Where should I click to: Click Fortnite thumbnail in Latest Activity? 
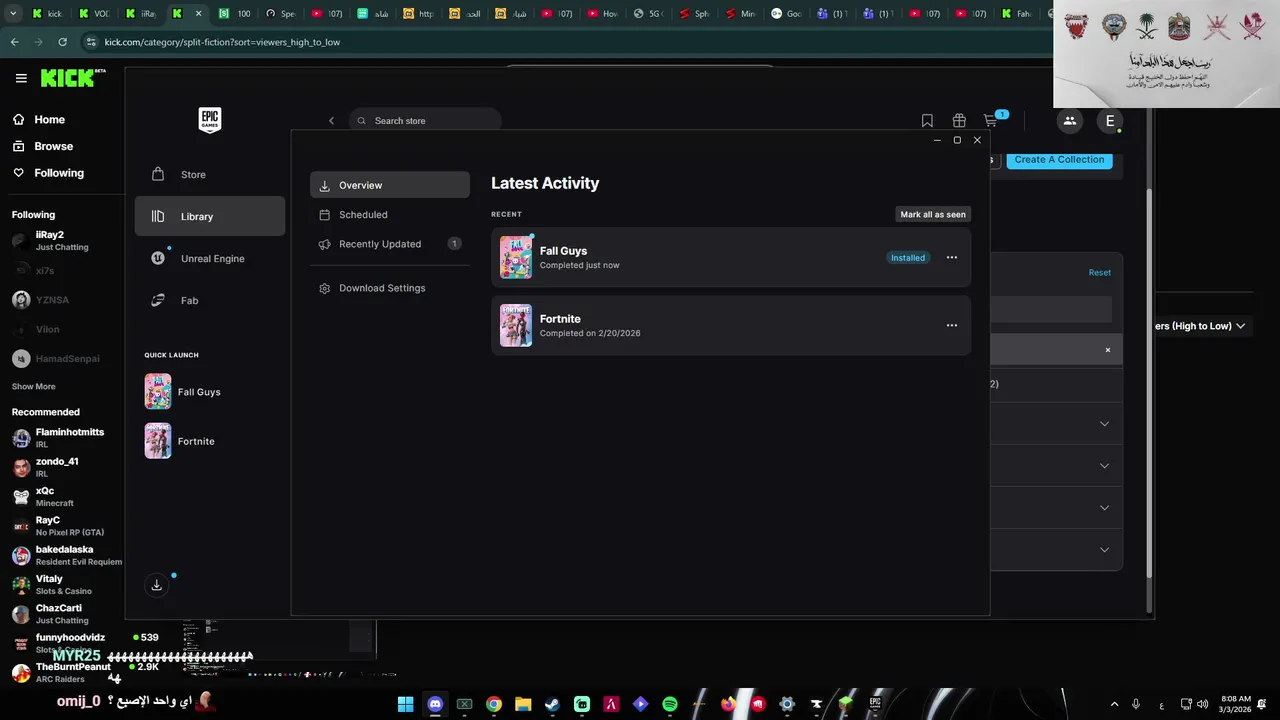point(516,325)
